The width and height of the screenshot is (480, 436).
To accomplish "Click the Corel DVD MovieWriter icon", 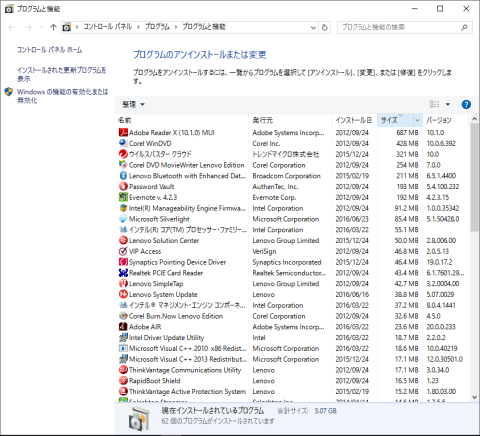I will 123,165.
